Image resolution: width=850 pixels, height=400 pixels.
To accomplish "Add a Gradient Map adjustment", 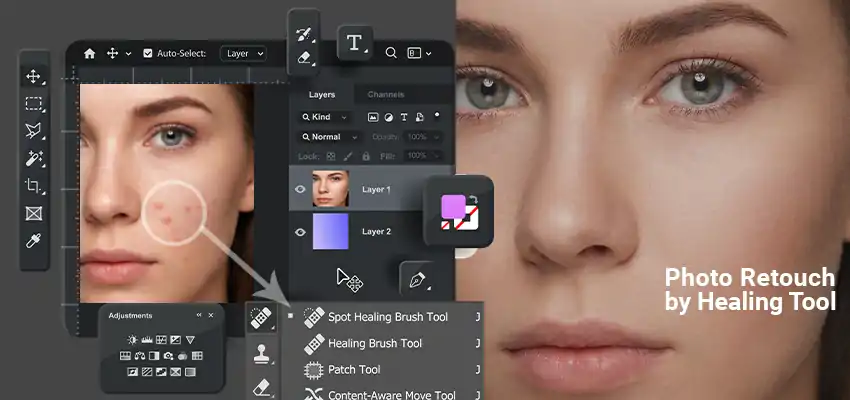I will (190, 372).
